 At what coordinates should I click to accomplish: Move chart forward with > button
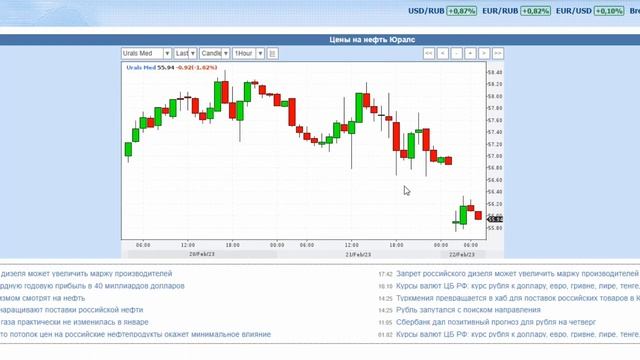[x=484, y=53]
